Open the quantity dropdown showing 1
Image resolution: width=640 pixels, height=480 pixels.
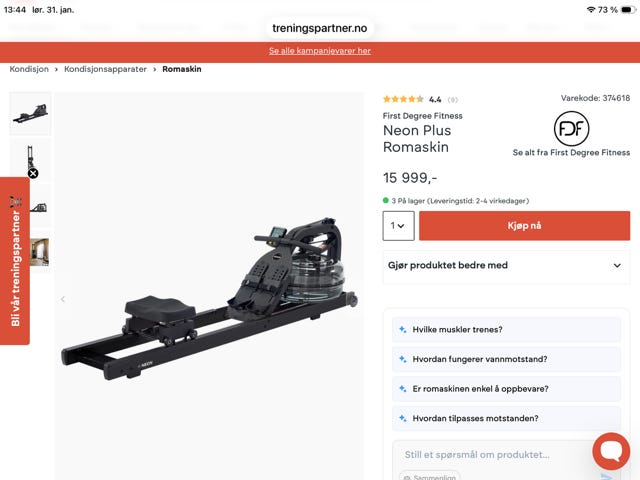pyautogui.click(x=398, y=226)
